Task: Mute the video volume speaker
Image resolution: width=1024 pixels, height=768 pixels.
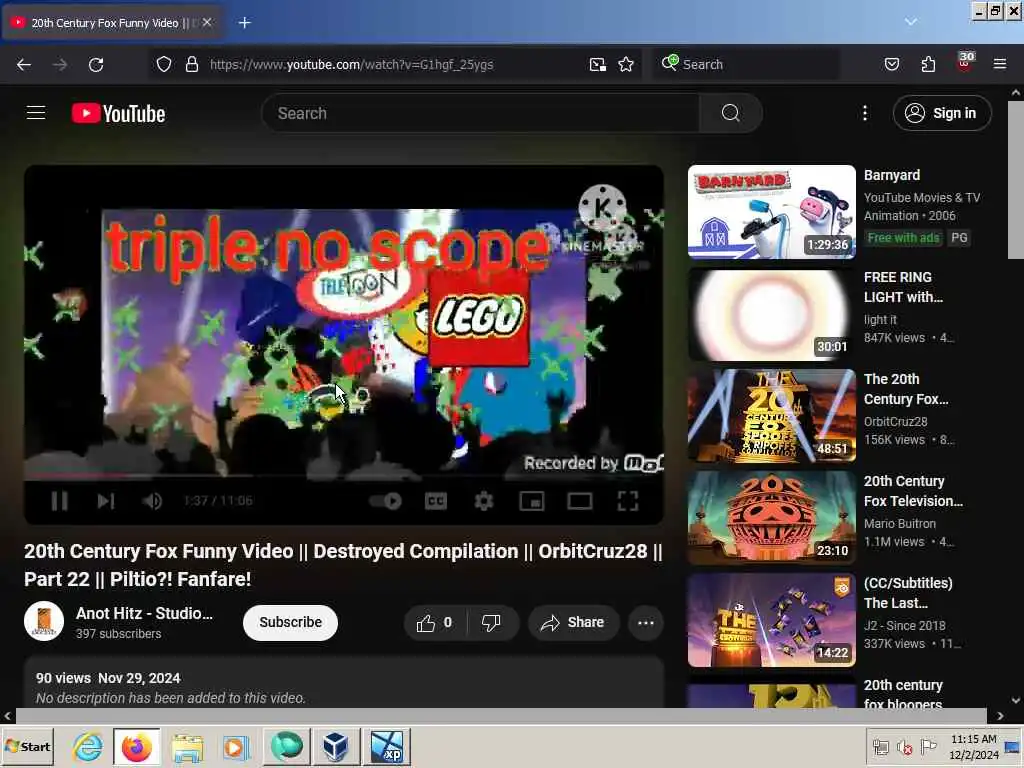Action: (152, 501)
